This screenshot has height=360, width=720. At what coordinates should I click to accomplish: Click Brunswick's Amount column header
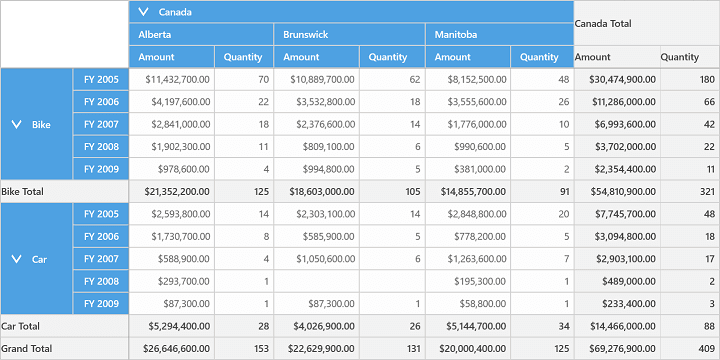coord(316,57)
